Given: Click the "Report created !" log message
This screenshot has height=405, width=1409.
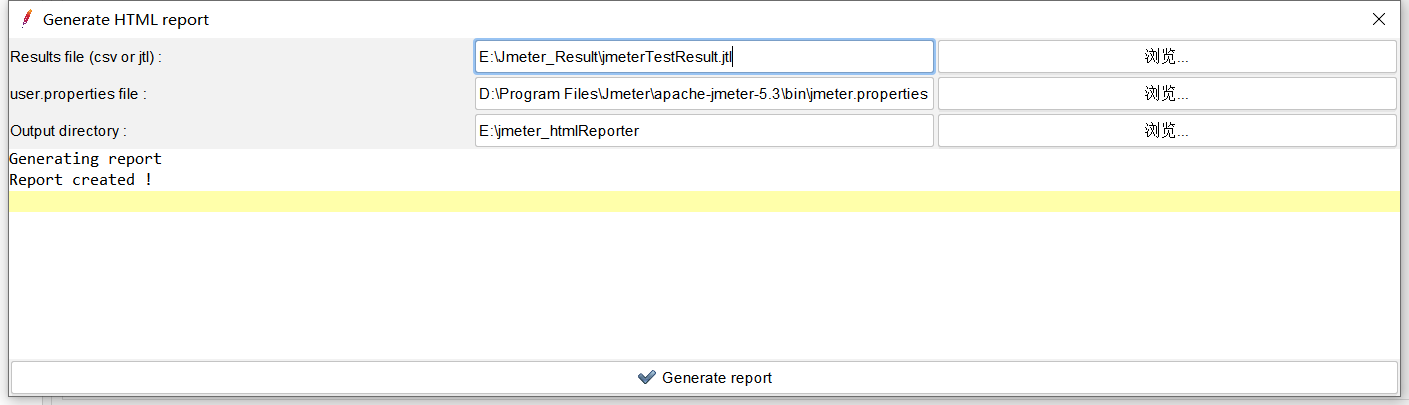Looking at the screenshot, I should 81,180.
